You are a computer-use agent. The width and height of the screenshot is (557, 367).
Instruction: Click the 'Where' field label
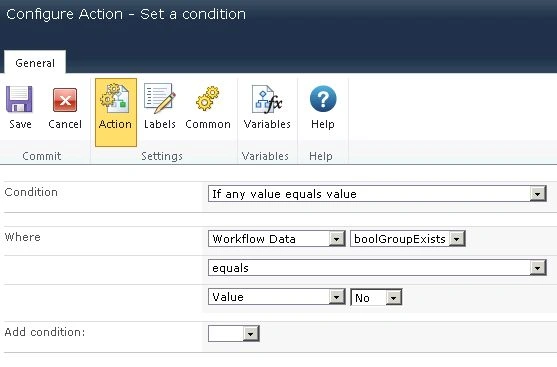pos(22,237)
